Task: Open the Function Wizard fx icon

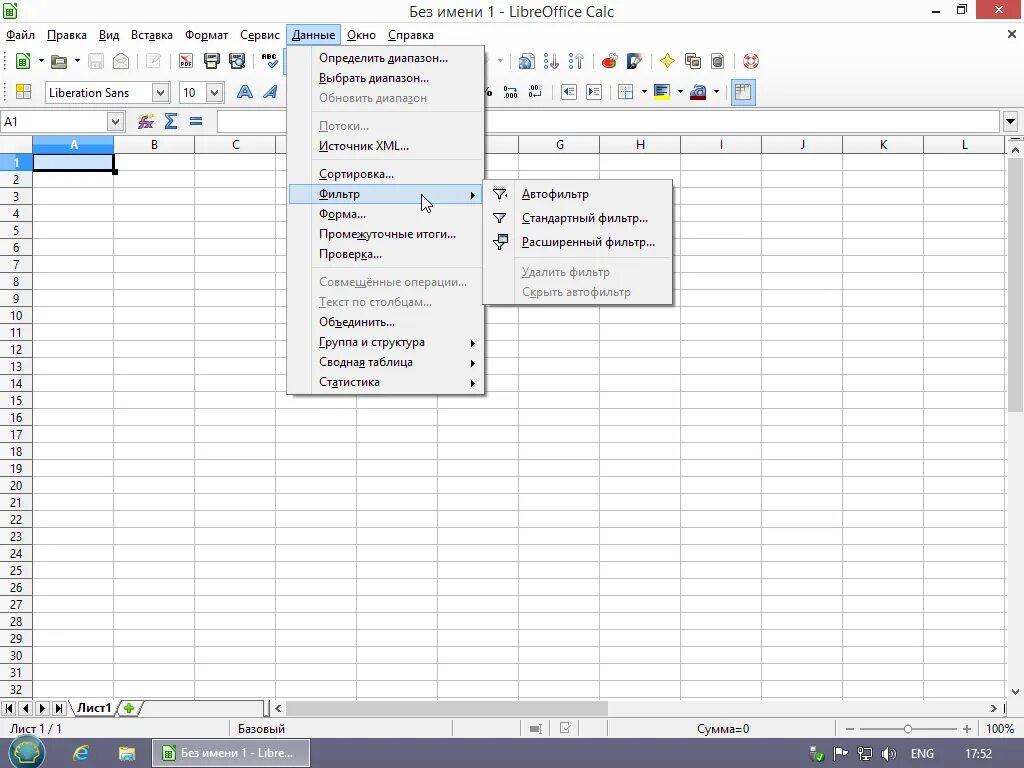Action: point(145,121)
